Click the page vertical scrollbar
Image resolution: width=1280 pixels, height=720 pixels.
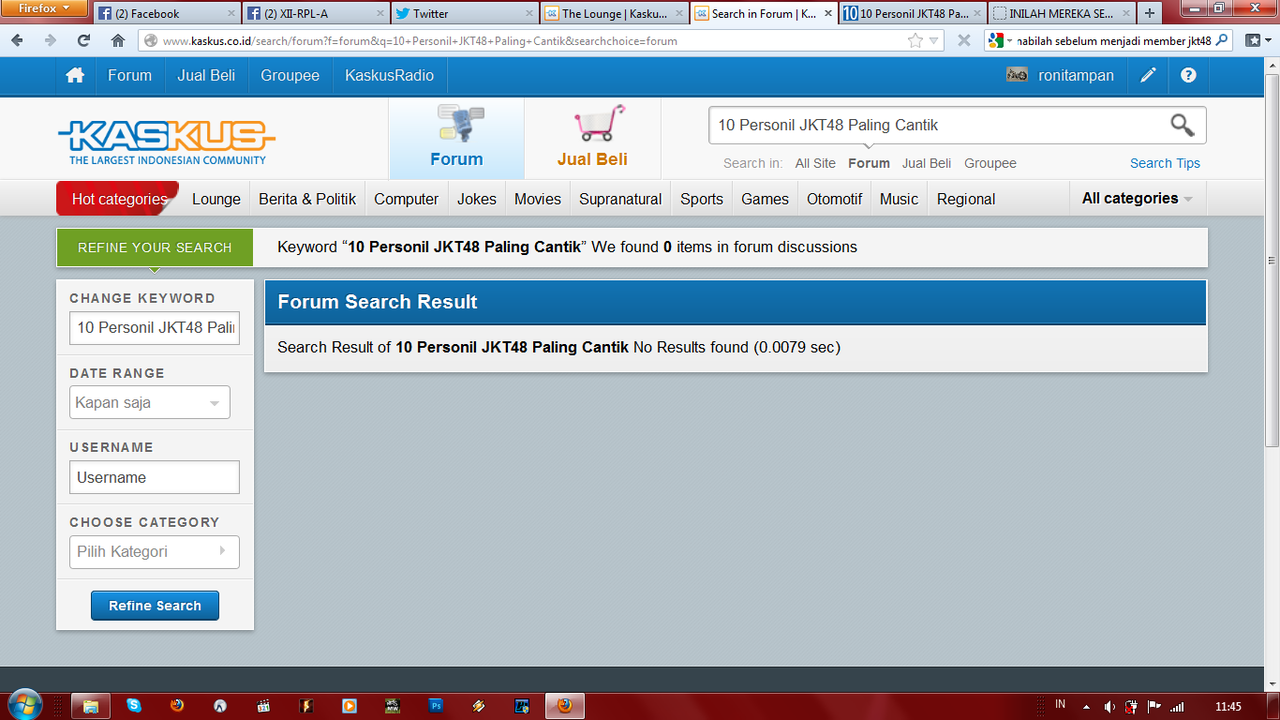[x=1272, y=260]
